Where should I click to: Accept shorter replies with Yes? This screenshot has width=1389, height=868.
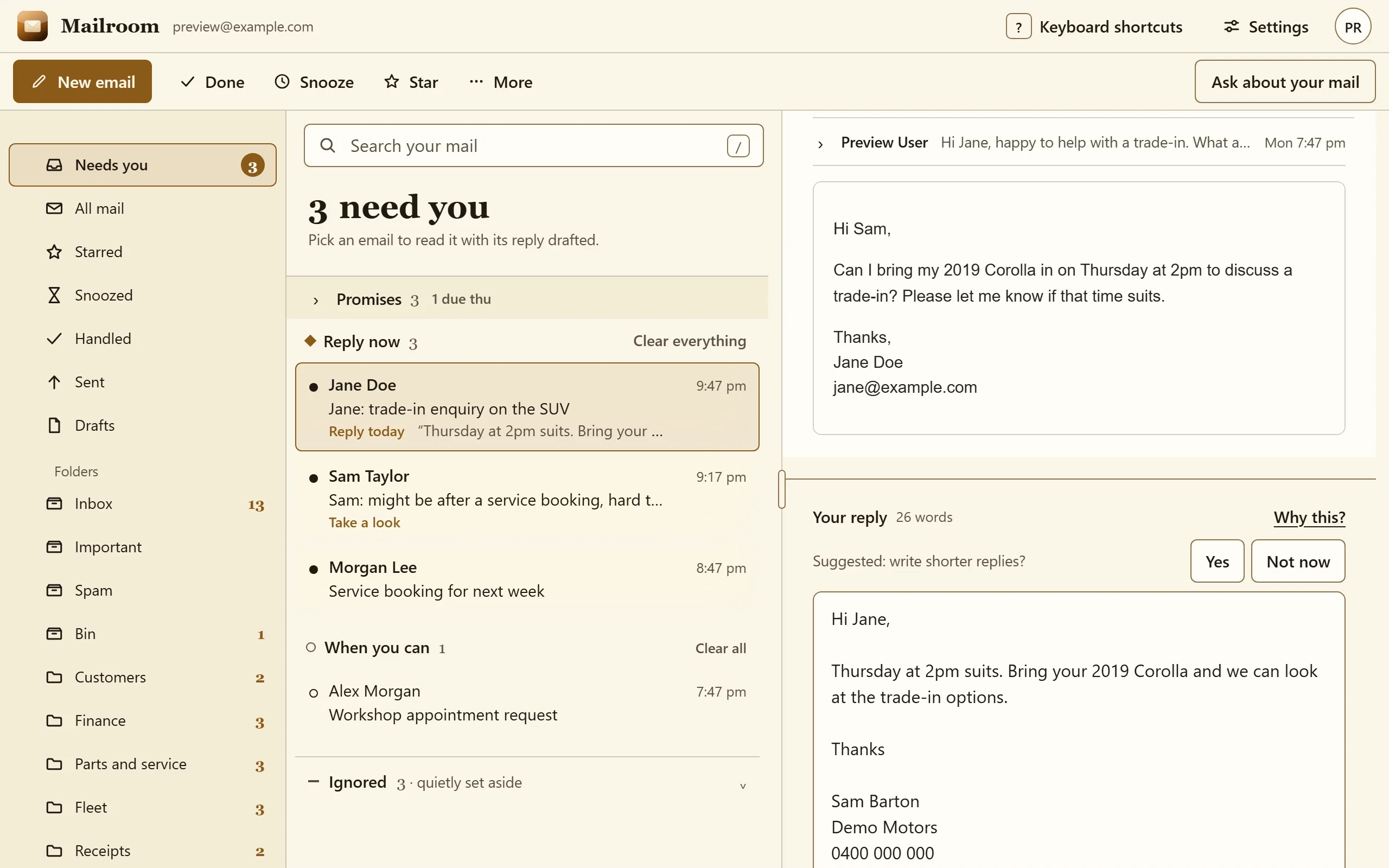(x=1217, y=561)
